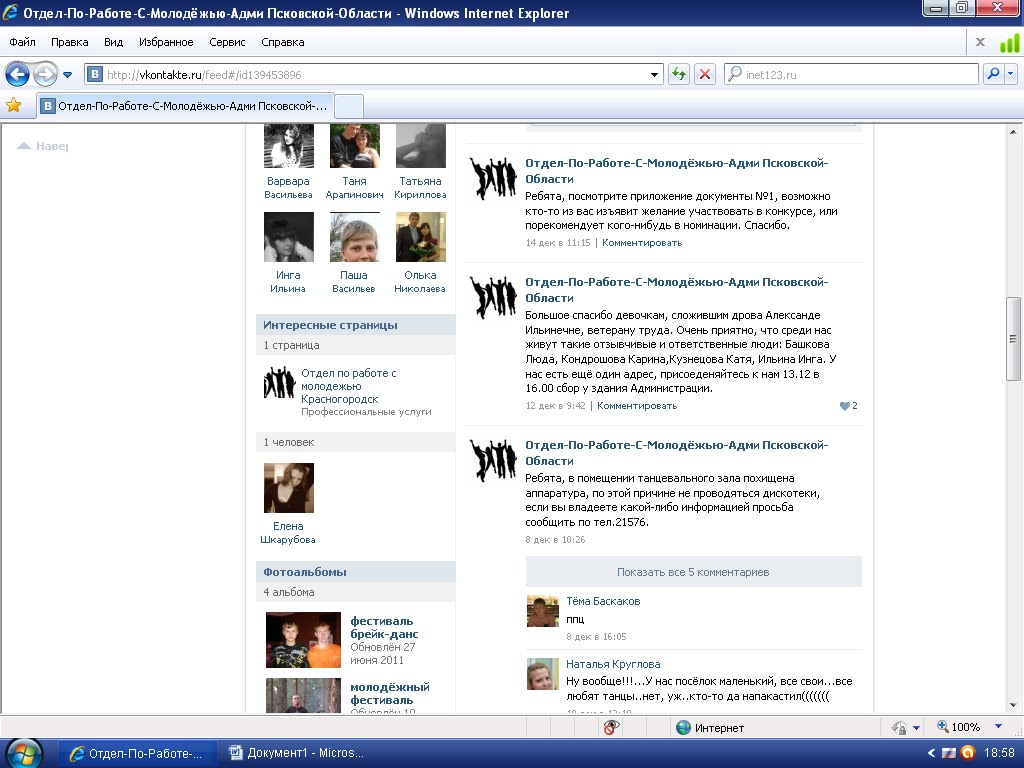Image resolution: width=1024 pixels, height=768 pixels.
Task: Open the Правка menu
Action: coord(69,42)
